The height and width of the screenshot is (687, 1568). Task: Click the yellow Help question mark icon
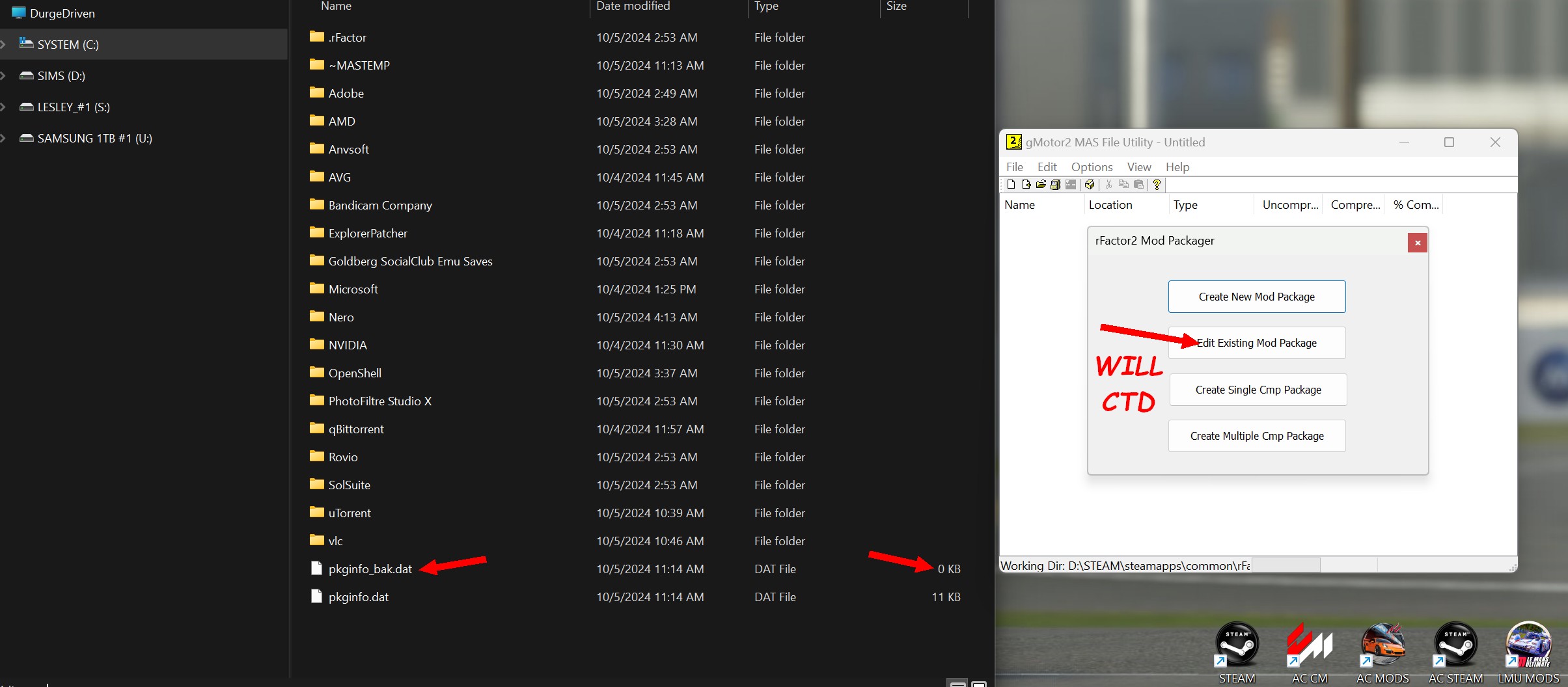(1157, 185)
